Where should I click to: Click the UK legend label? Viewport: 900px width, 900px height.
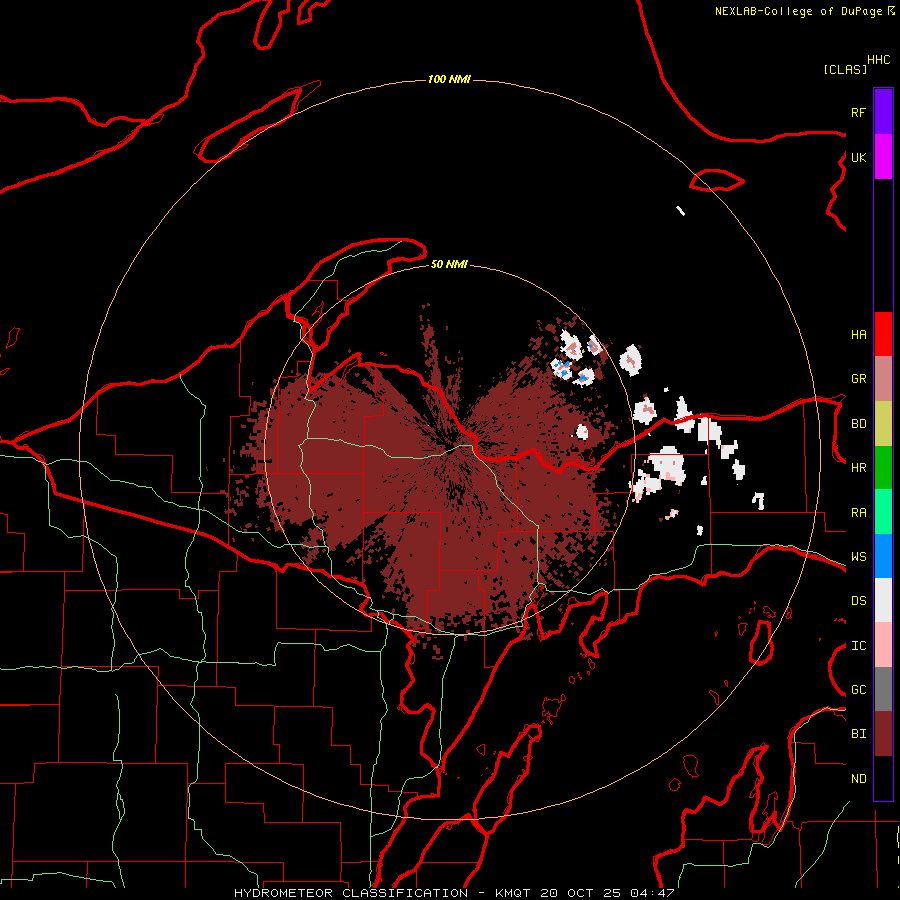(x=858, y=157)
